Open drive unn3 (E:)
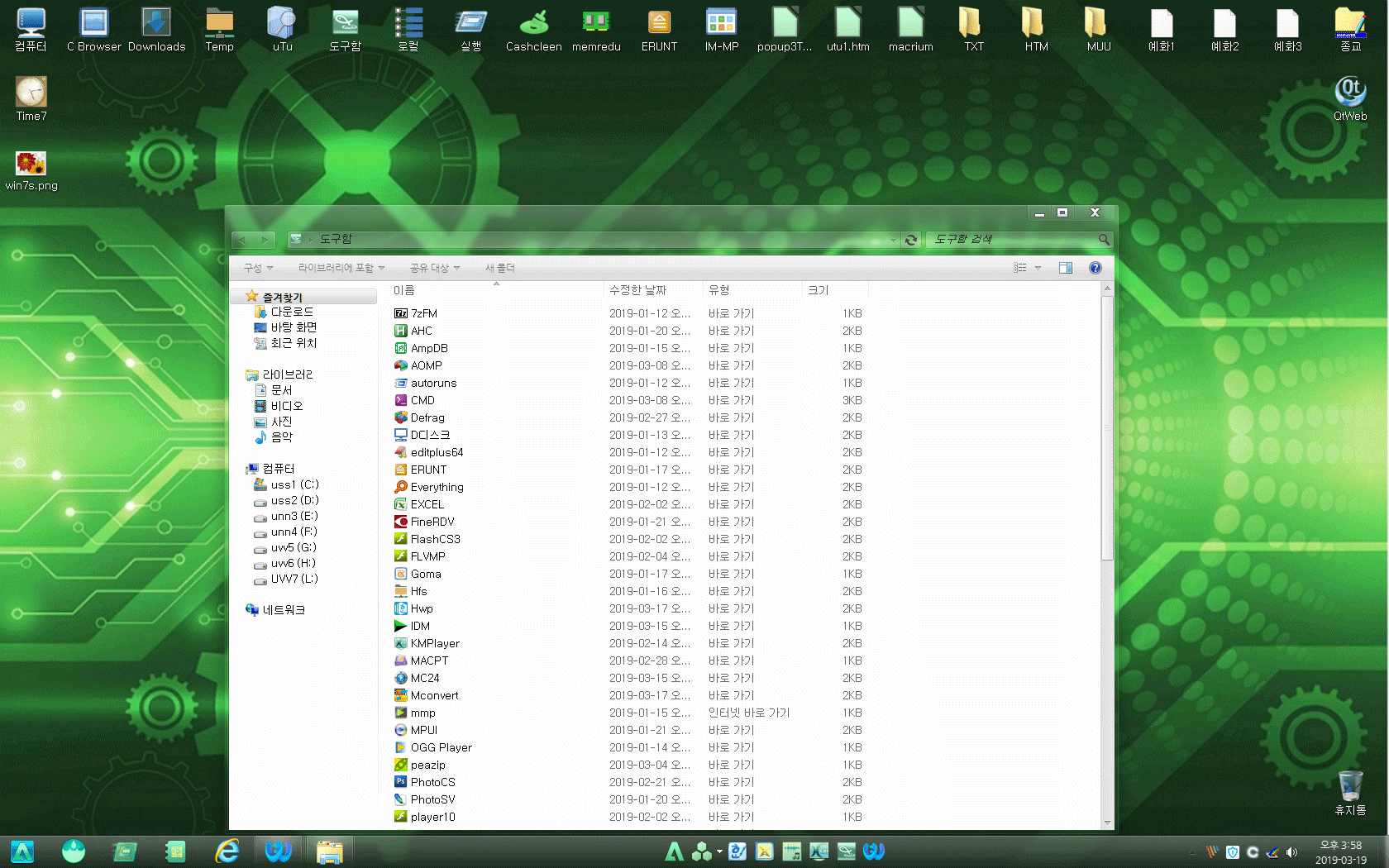Screen dimensions: 1389x868 pos(286,516)
